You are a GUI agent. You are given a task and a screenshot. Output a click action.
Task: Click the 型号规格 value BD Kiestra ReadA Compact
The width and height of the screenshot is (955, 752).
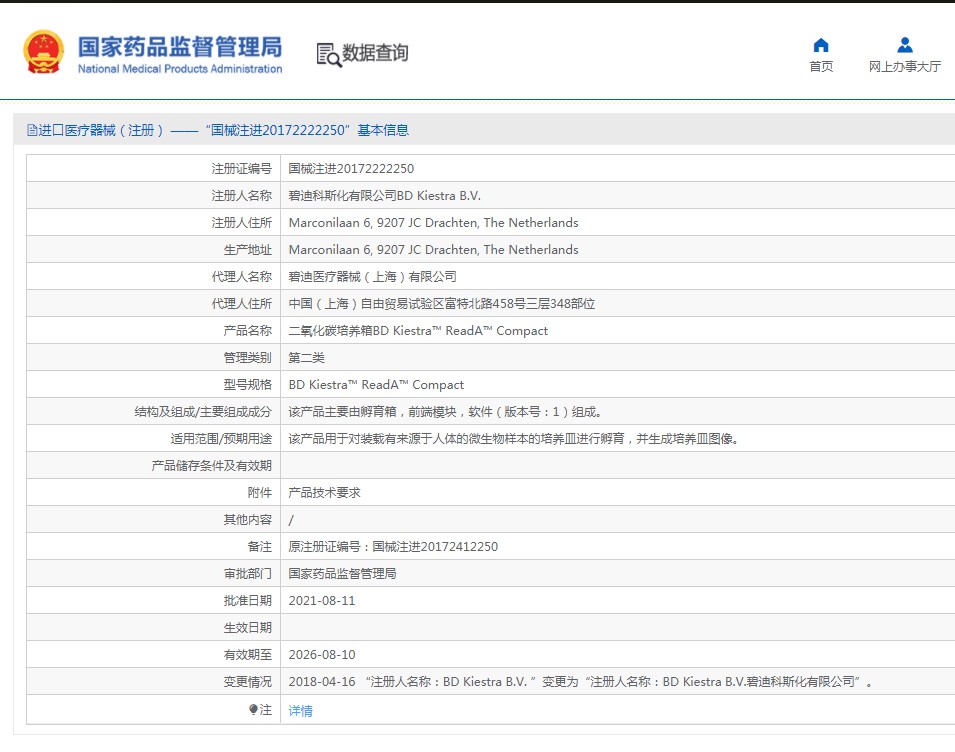click(x=376, y=385)
